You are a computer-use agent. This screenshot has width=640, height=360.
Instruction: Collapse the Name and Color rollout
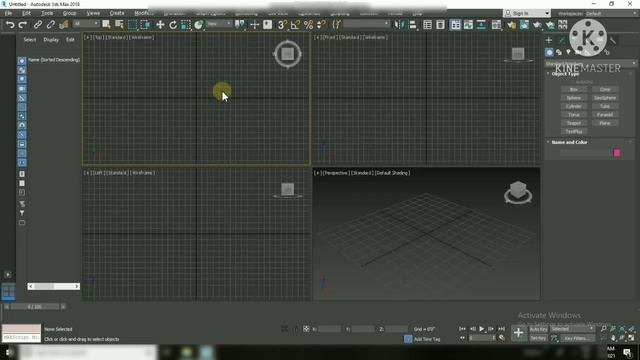569,142
